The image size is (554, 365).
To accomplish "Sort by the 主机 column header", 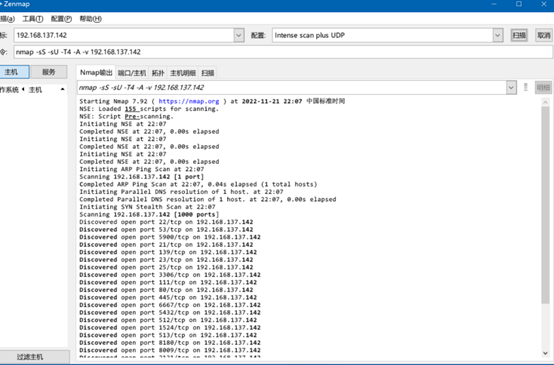I will [x=35, y=90].
